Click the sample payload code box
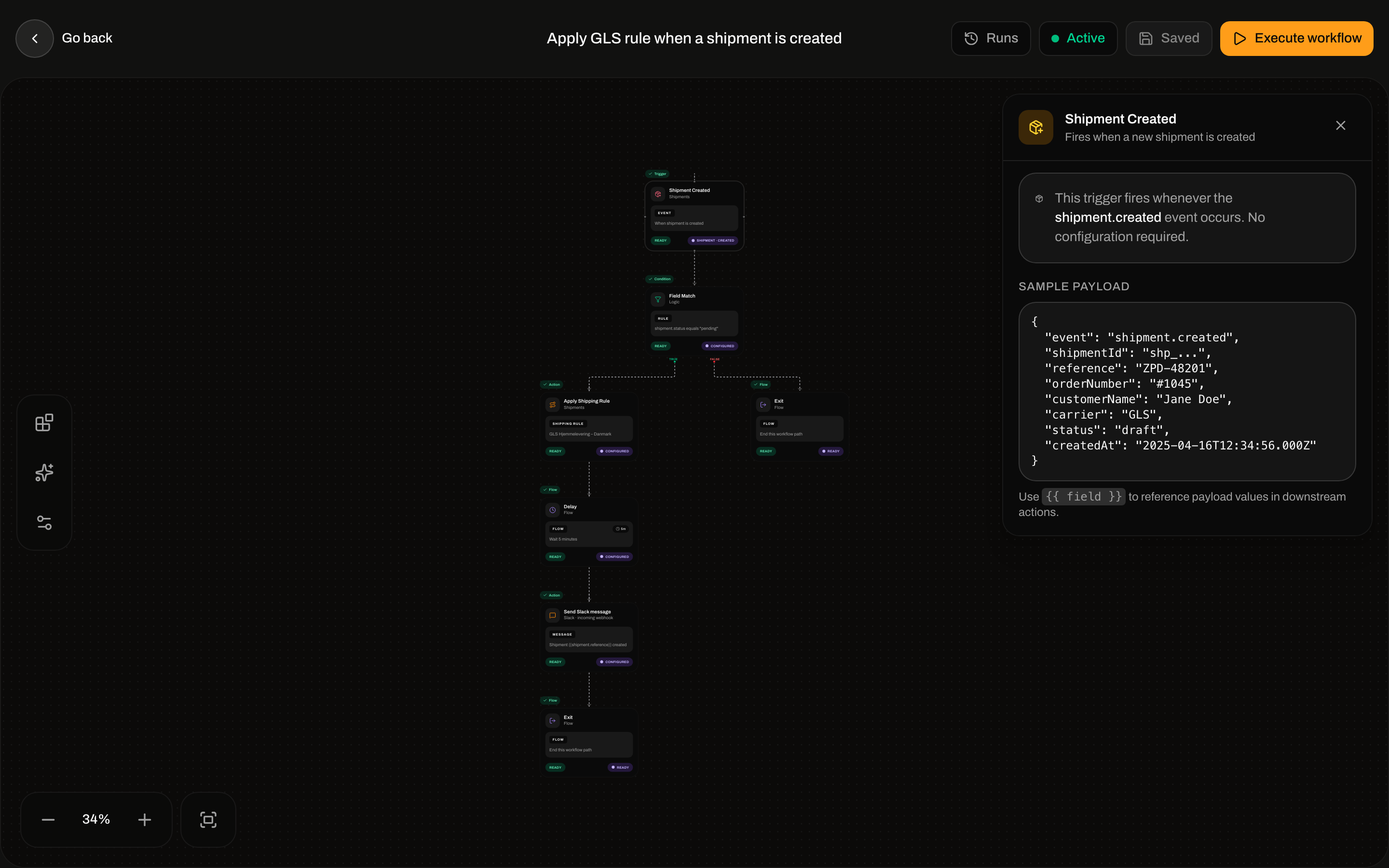 pyautogui.click(x=1187, y=392)
